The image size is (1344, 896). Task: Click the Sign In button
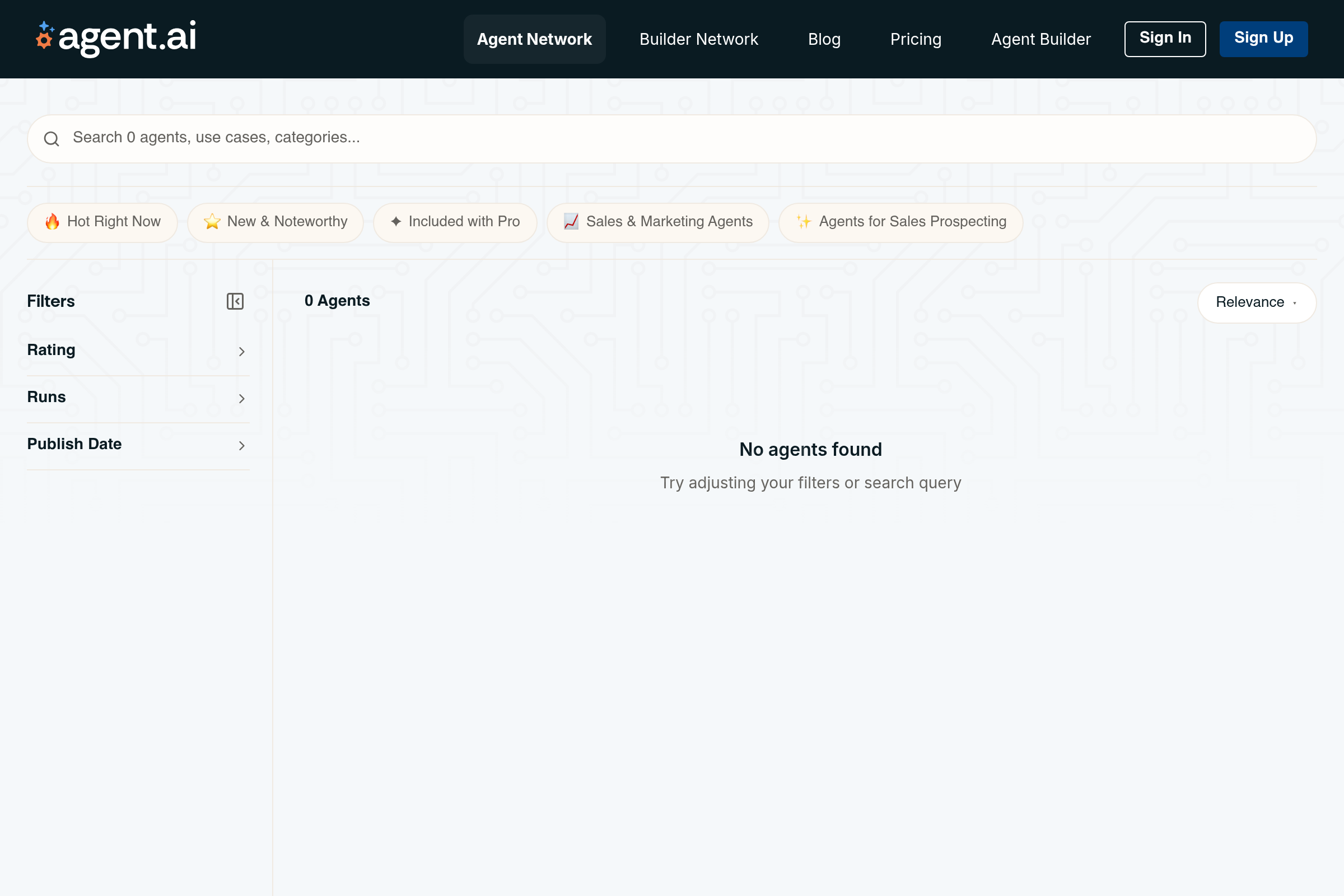1165,39
